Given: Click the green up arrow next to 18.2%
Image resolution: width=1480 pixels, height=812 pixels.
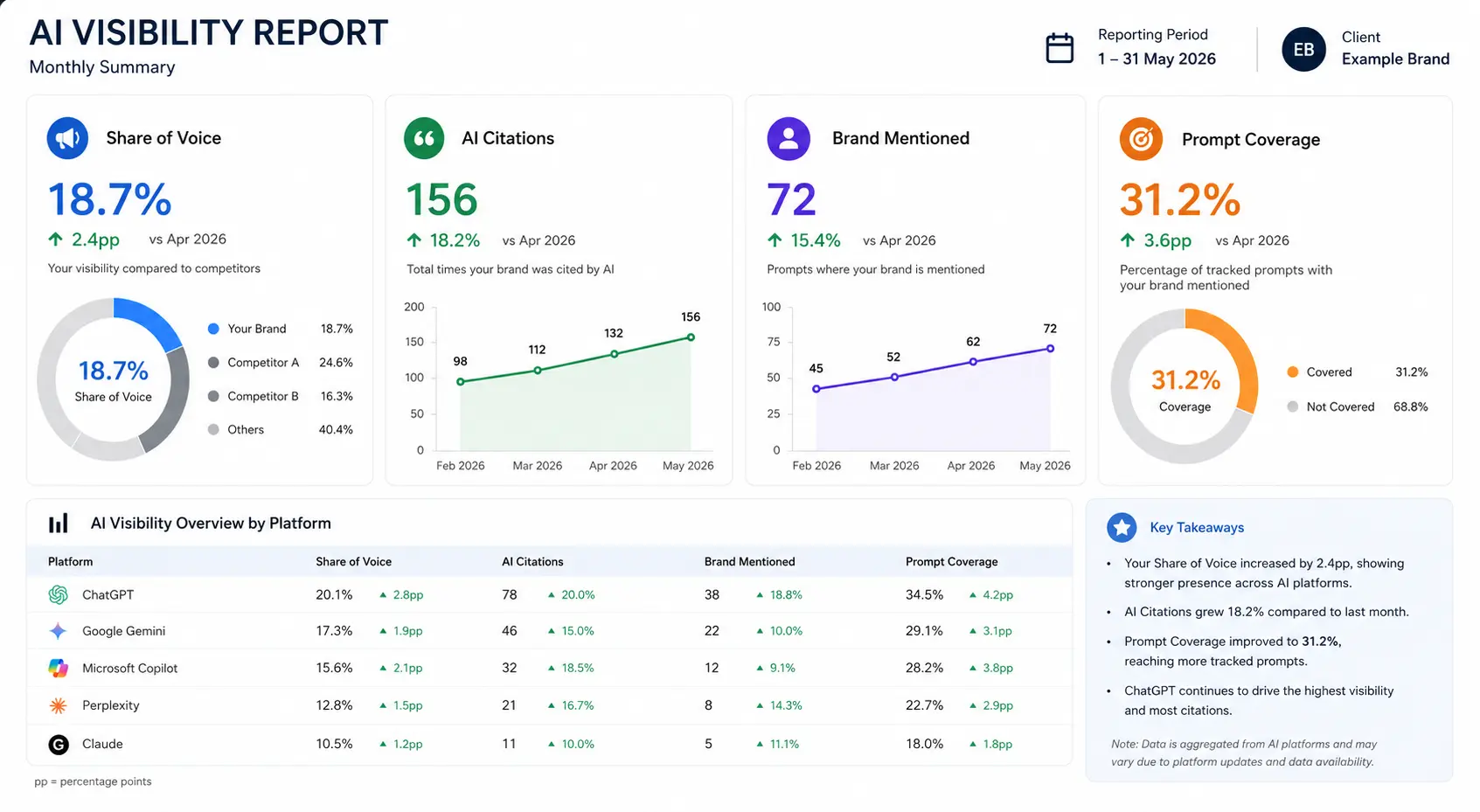Looking at the screenshot, I should (x=414, y=239).
